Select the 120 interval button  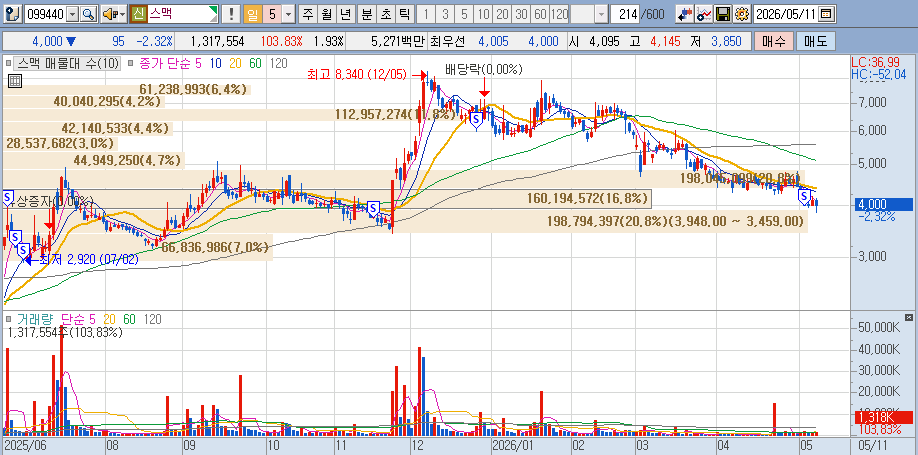point(560,14)
